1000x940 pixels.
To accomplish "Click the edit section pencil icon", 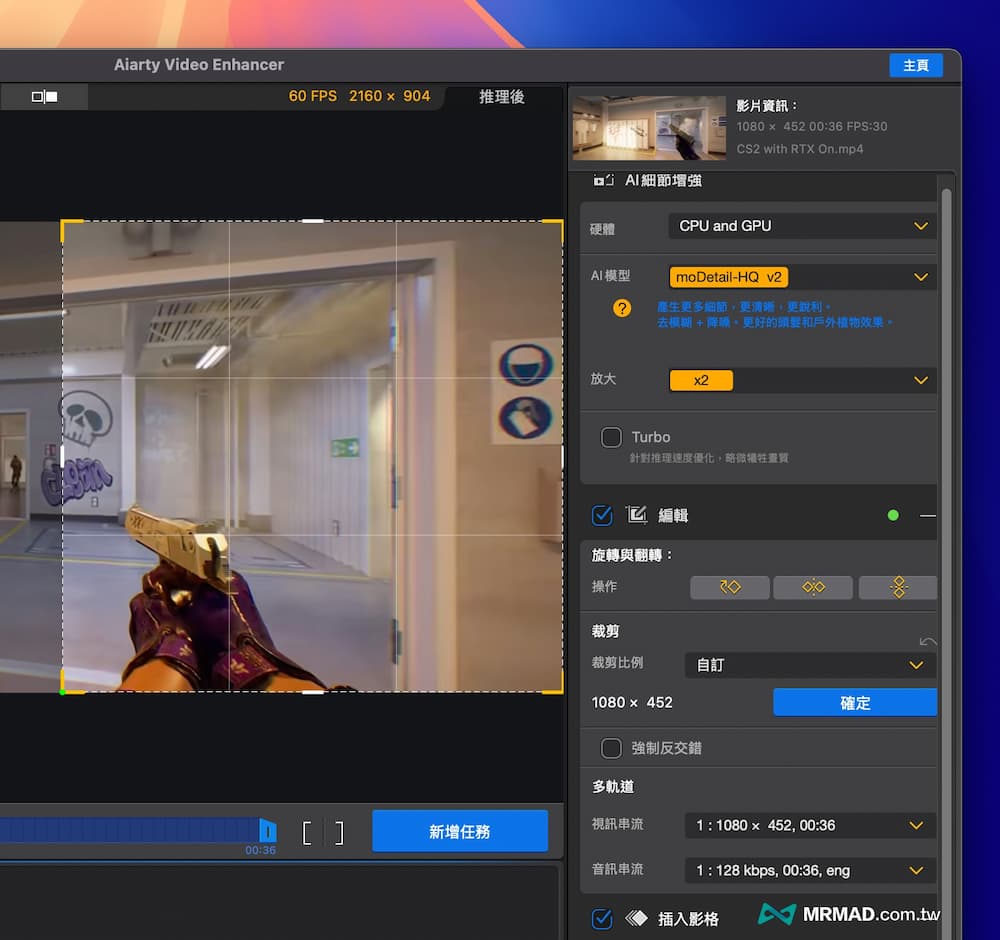I will coord(636,515).
